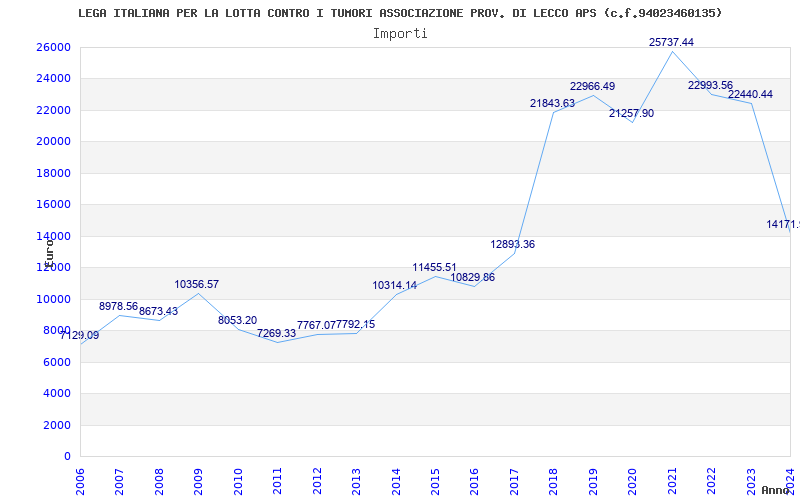Click the 25737.44 peak data label
800x500 pixels.
(x=671, y=42)
